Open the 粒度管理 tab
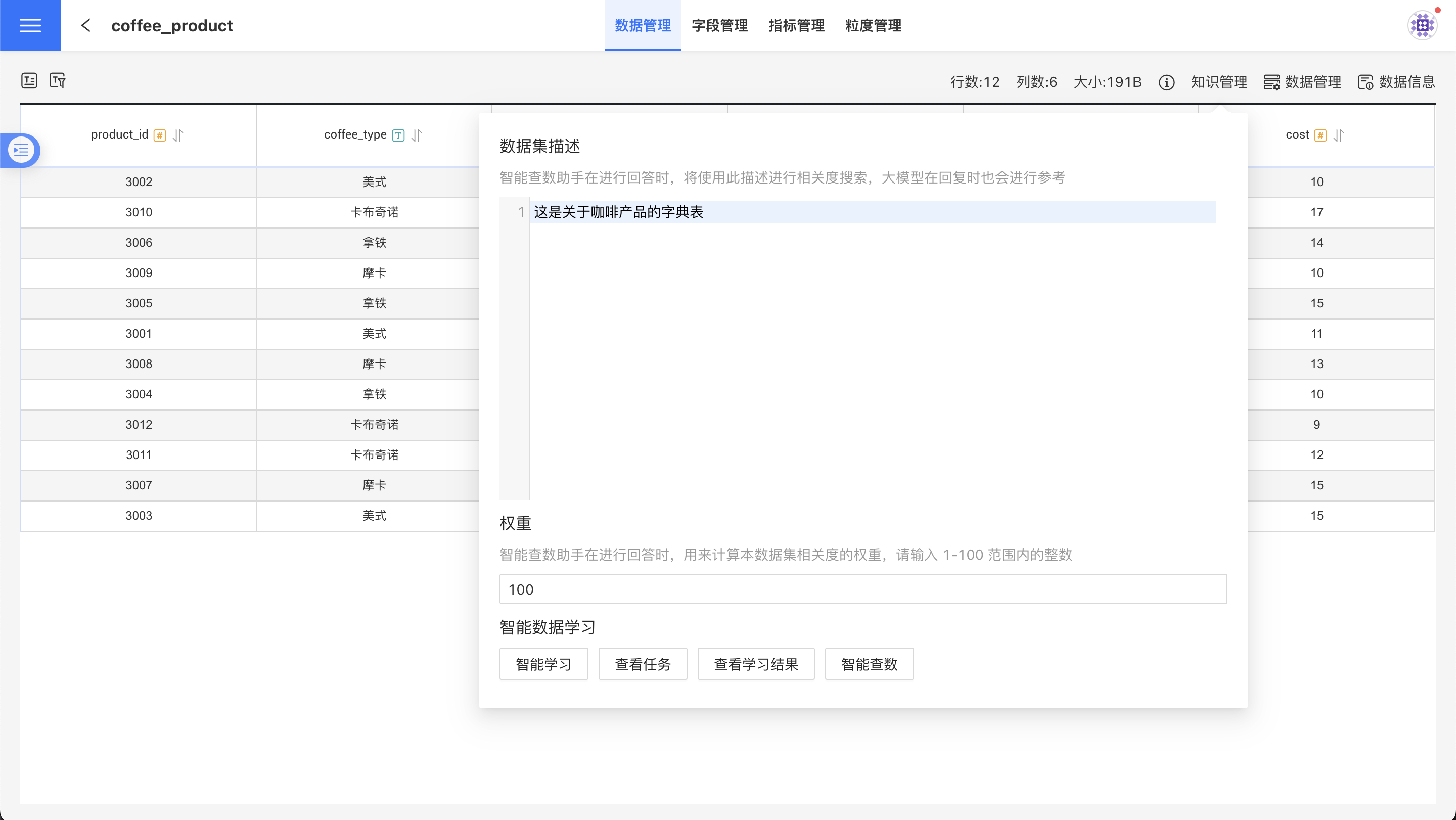Screen dimensions: 1456x820 click(x=873, y=25)
